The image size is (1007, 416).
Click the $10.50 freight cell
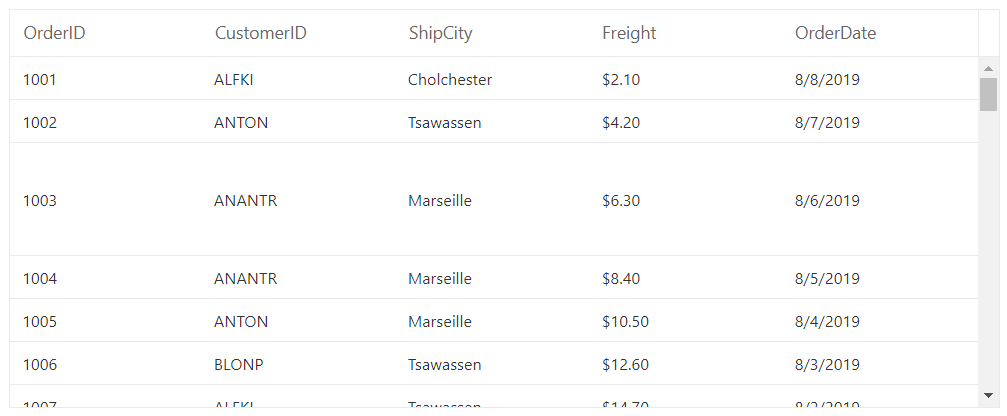coord(686,321)
